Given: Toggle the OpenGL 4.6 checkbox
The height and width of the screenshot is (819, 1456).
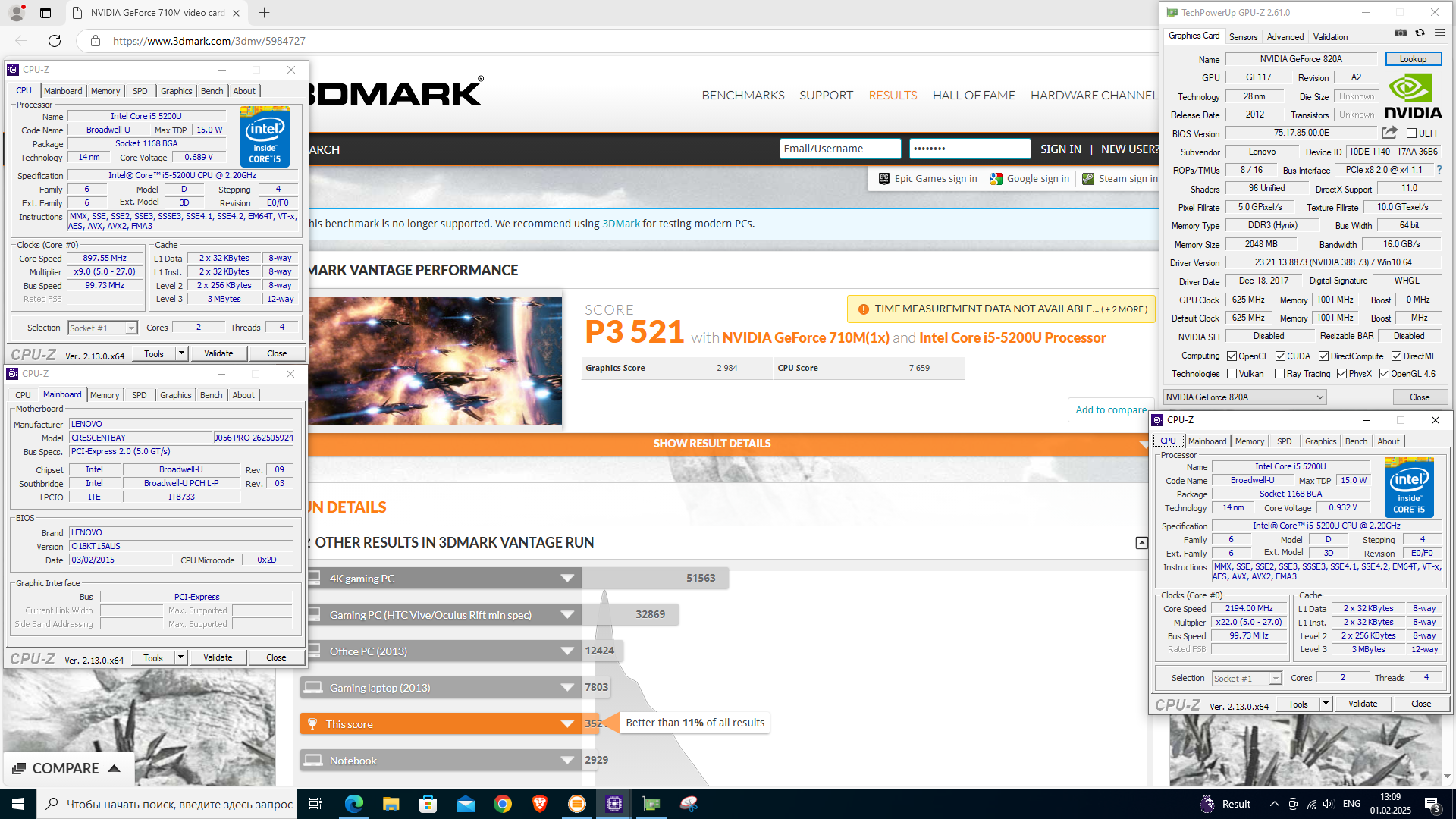Looking at the screenshot, I should [1384, 374].
